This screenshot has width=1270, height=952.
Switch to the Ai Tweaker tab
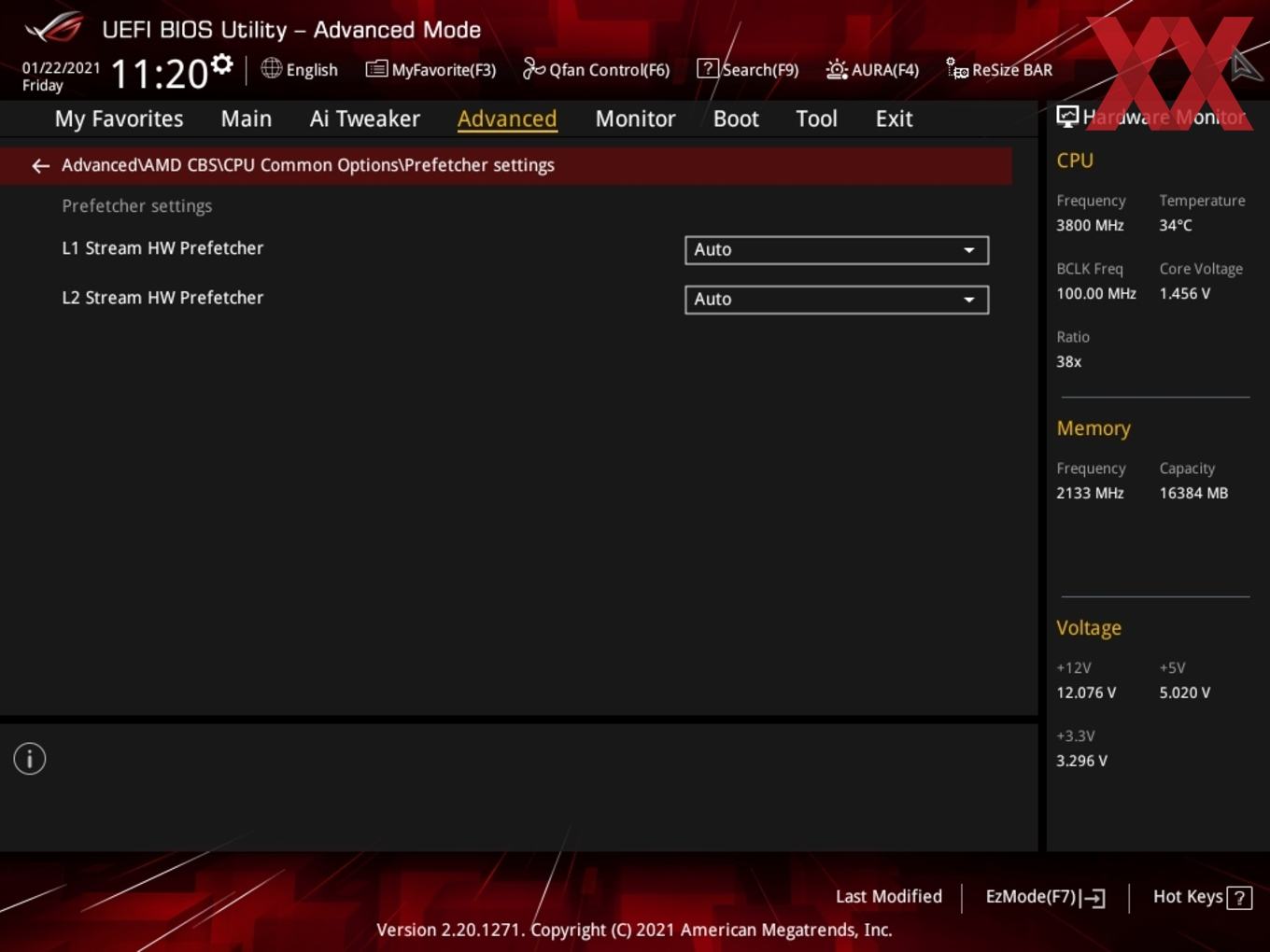[365, 119]
